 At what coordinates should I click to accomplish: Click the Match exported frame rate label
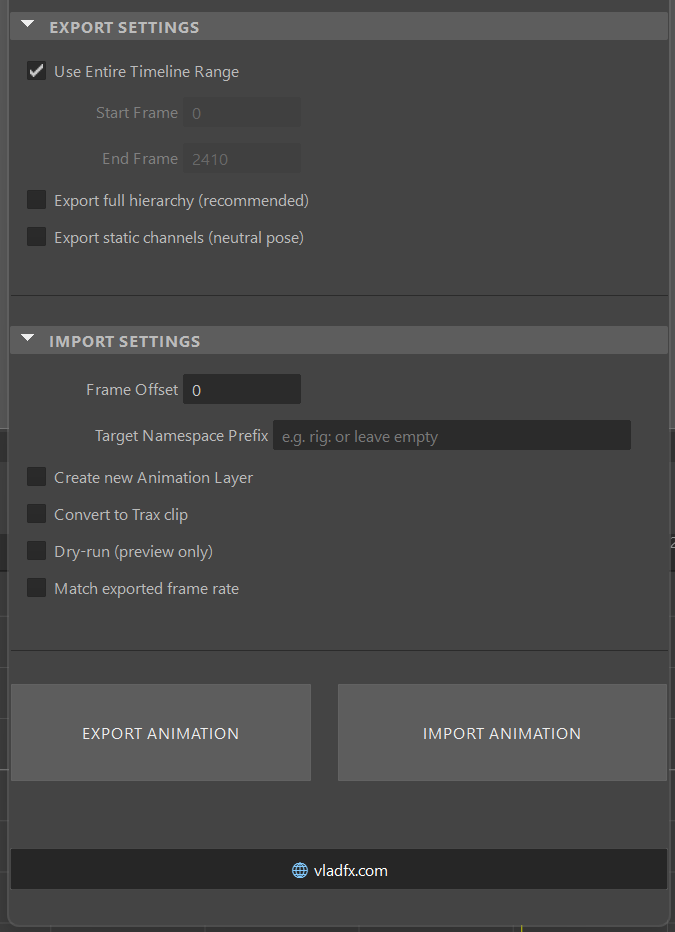pos(147,588)
